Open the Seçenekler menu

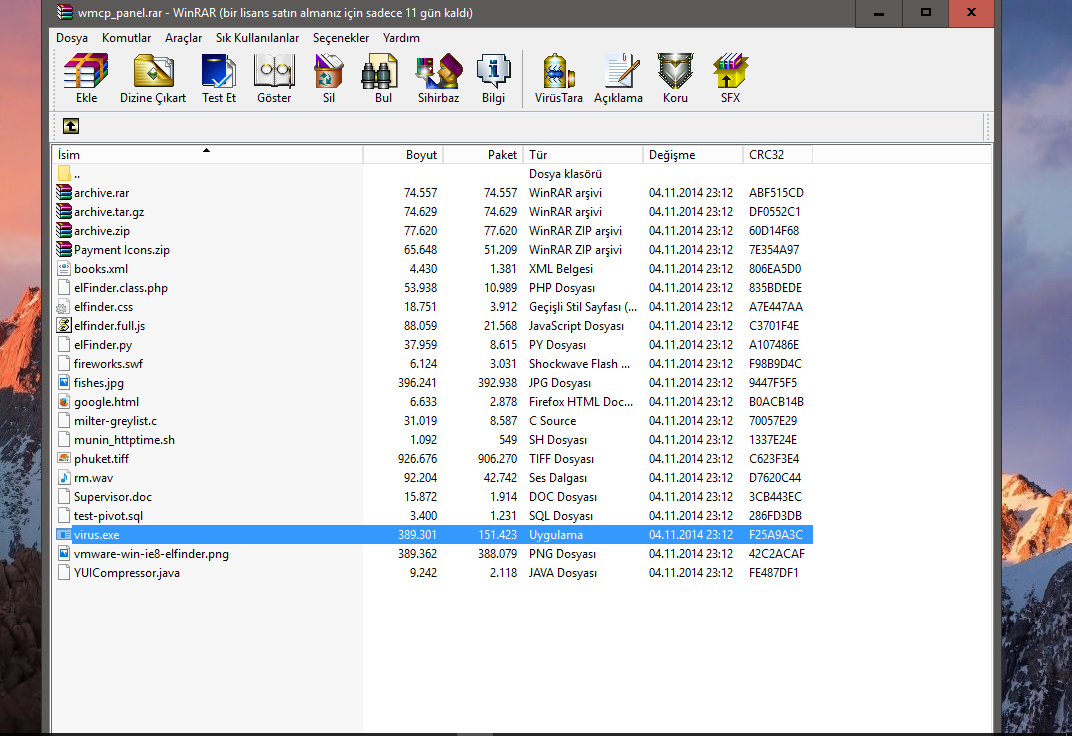point(341,38)
